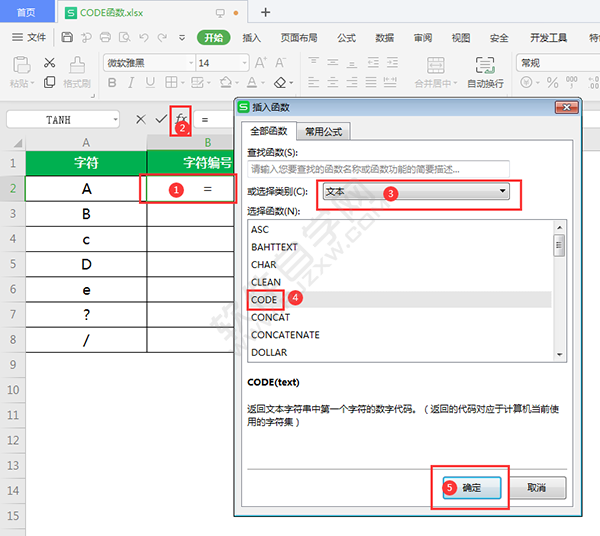
Task: Go to the Home page tab
Action: pos(26,12)
